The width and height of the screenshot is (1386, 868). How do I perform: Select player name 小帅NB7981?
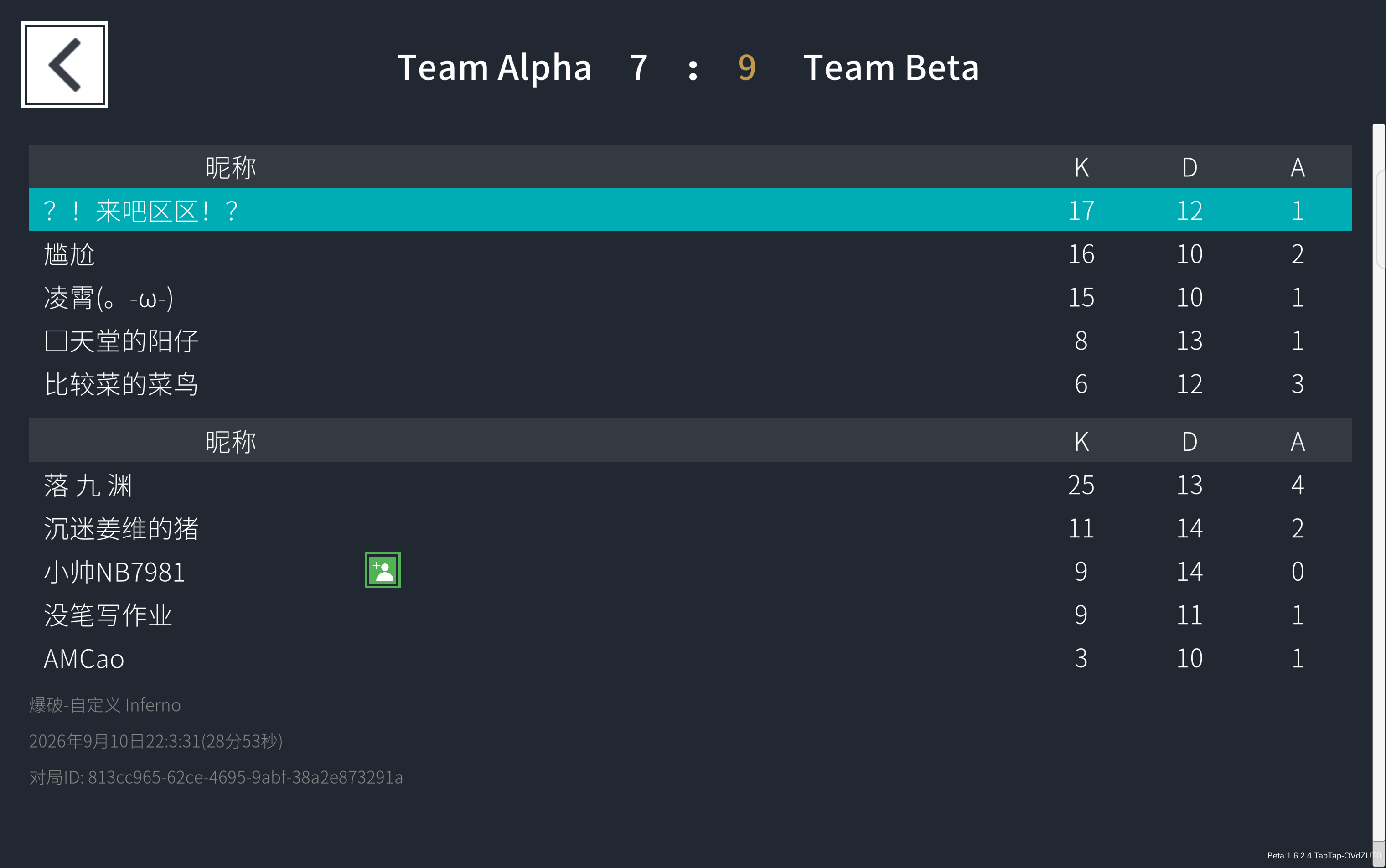[x=114, y=572]
